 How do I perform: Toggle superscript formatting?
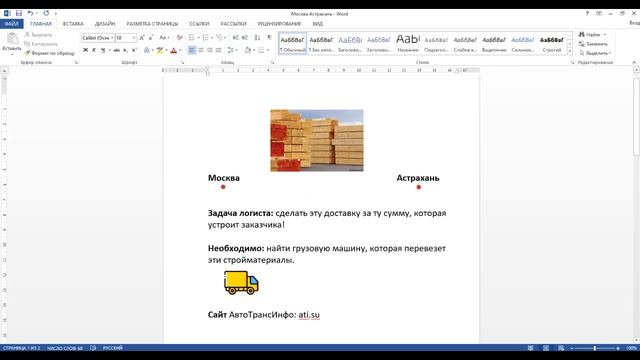tap(134, 50)
